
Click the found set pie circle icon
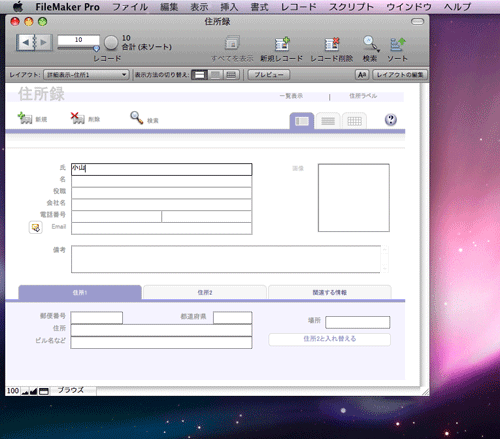click(x=111, y=42)
